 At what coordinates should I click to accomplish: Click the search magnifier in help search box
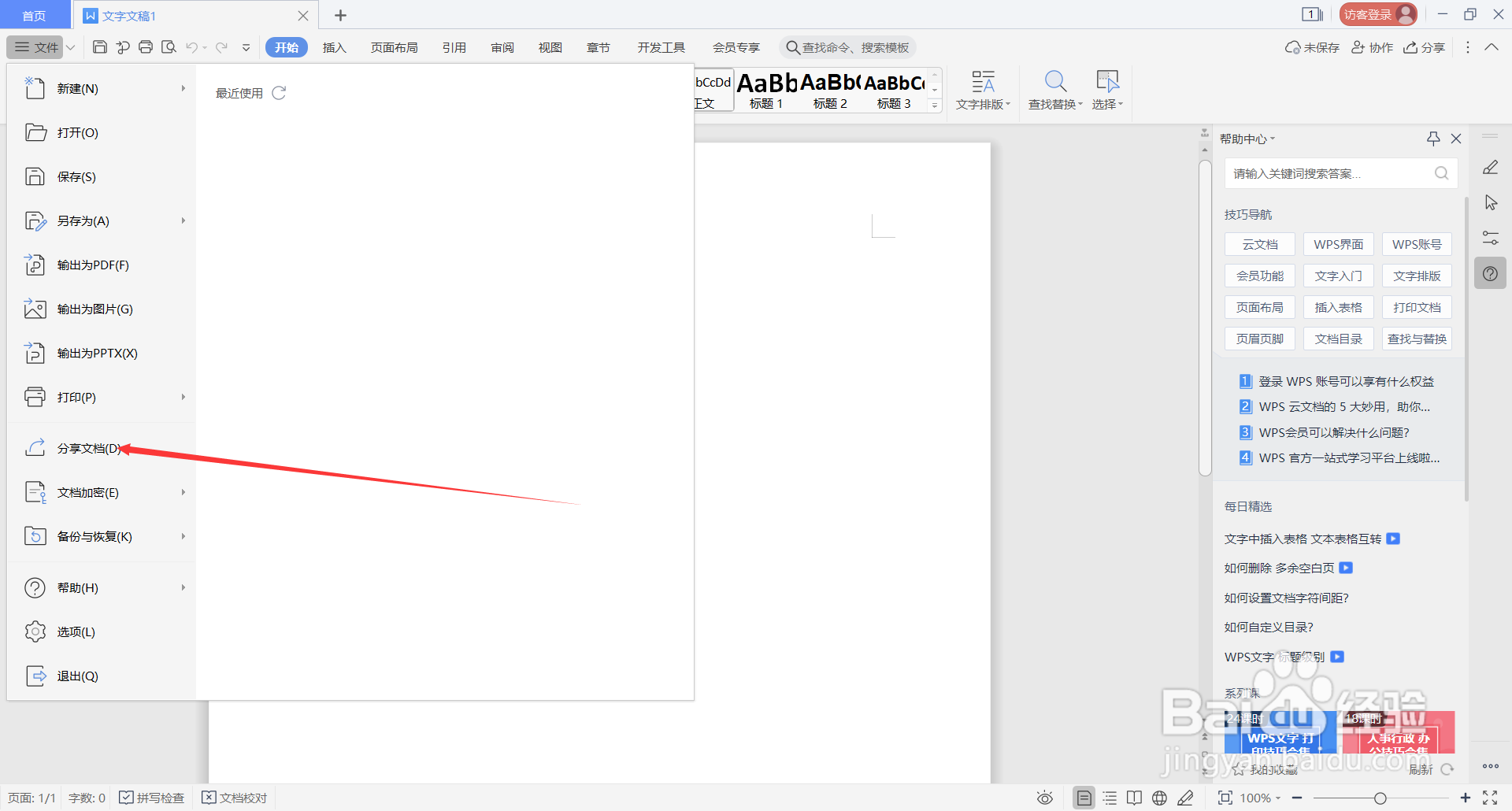pyautogui.click(x=1441, y=173)
